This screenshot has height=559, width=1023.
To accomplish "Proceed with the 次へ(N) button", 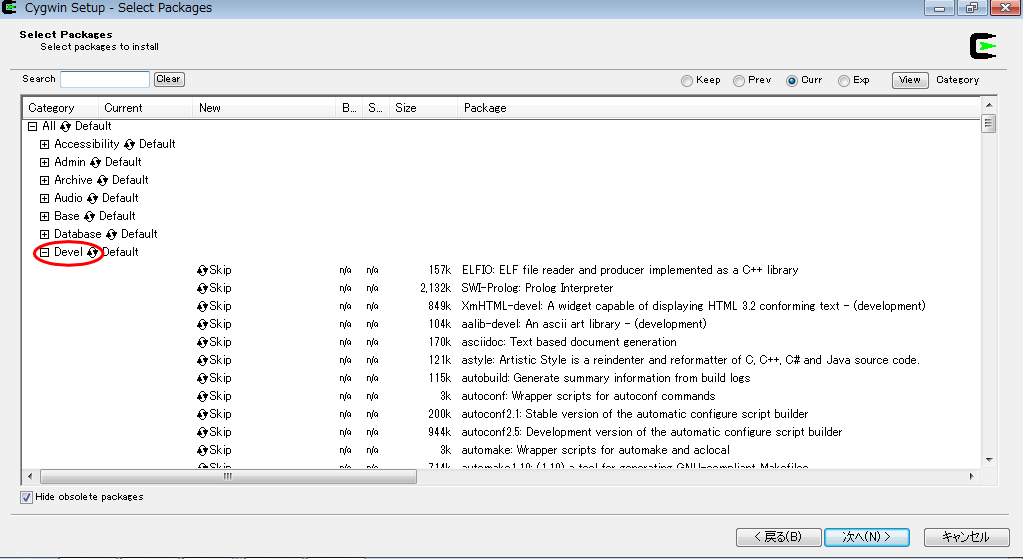I will coord(866,537).
